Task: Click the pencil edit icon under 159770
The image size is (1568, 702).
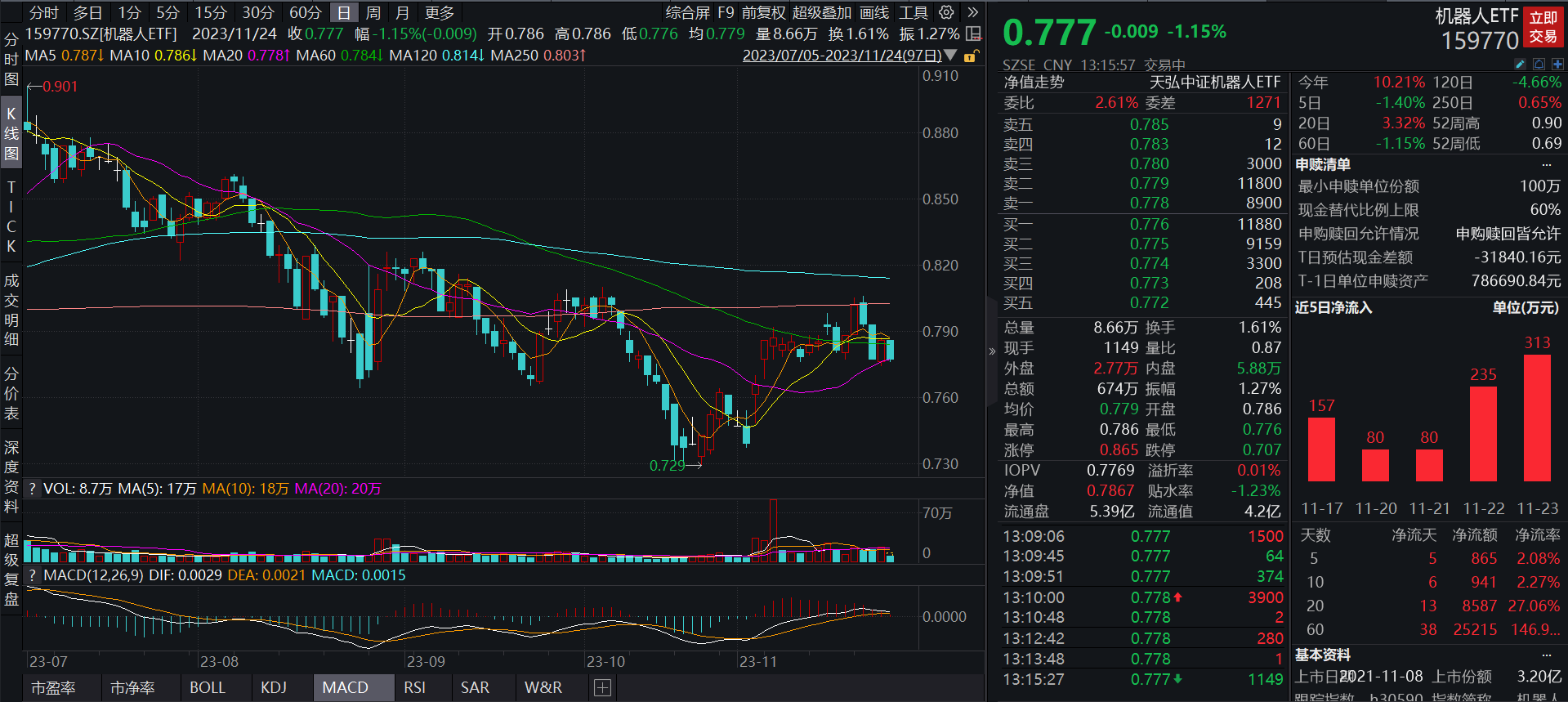Action: 1520,64
